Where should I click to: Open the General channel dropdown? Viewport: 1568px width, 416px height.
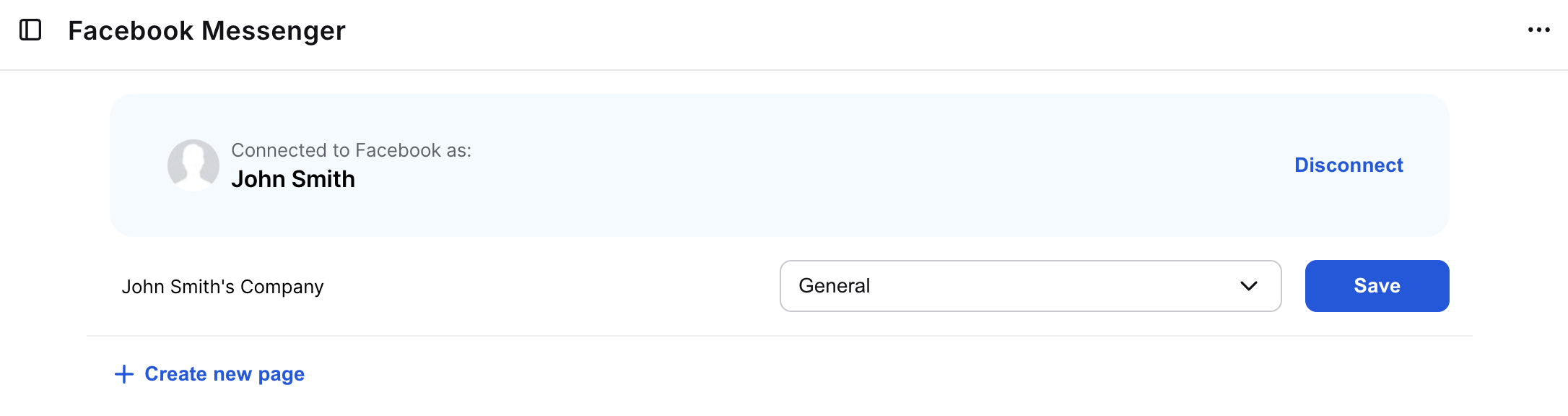coord(1029,286)
